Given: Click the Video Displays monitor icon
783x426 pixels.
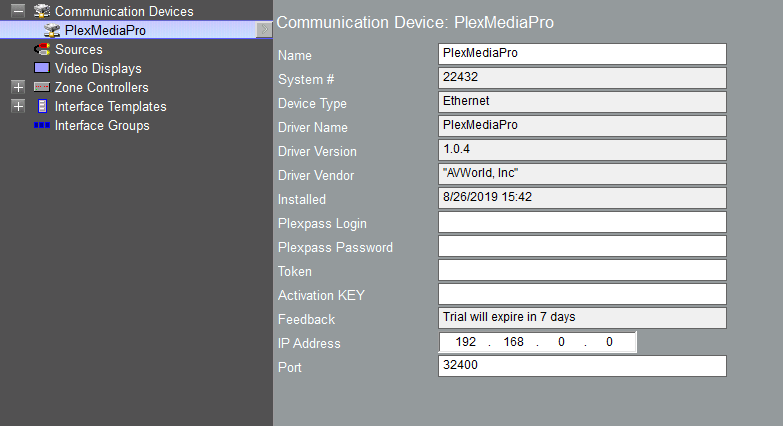Looking at the screenshot, I should pyautogui.click(x=42, y=68).
